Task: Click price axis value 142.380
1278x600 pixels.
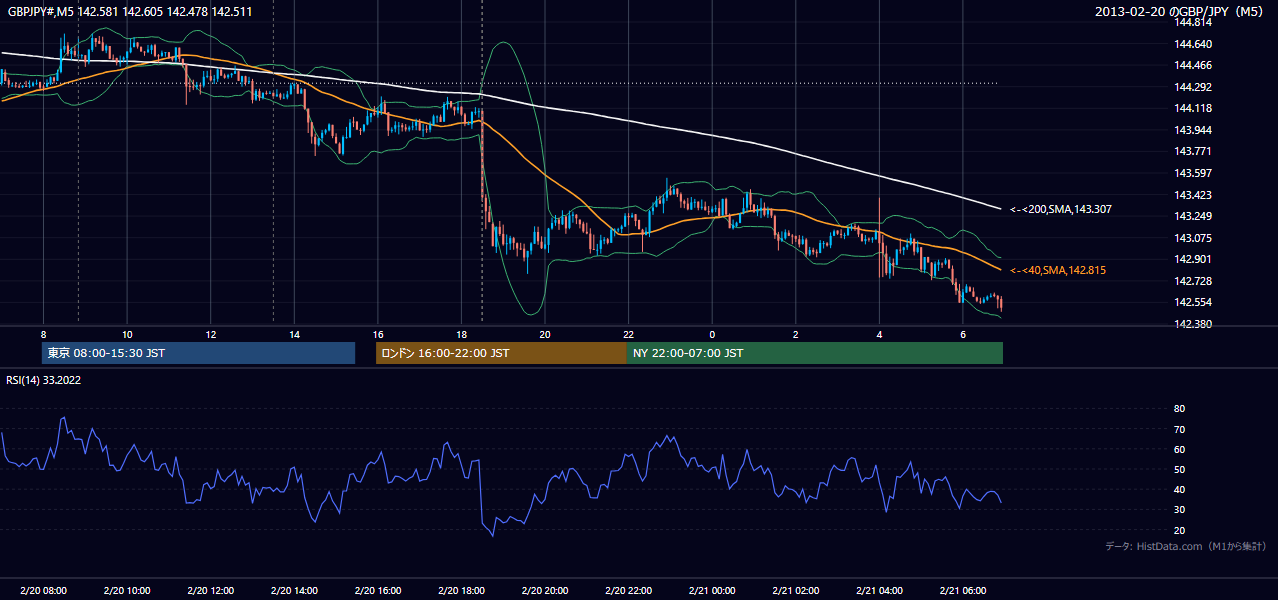Action: pos(1193,324)
